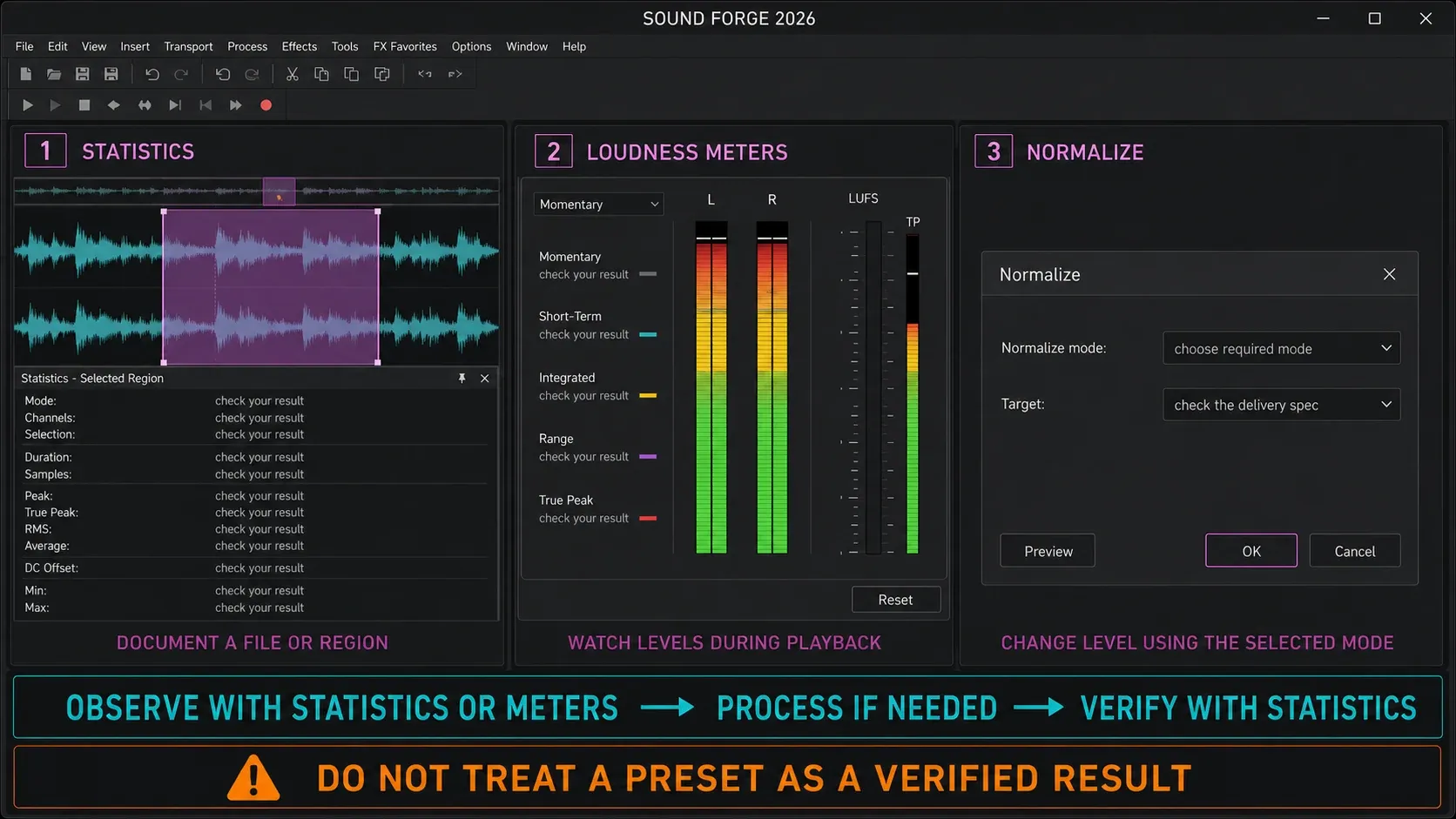Open the Edit menu
The width and height of the screenshot is (1456, 819).
tap(57, 46)
